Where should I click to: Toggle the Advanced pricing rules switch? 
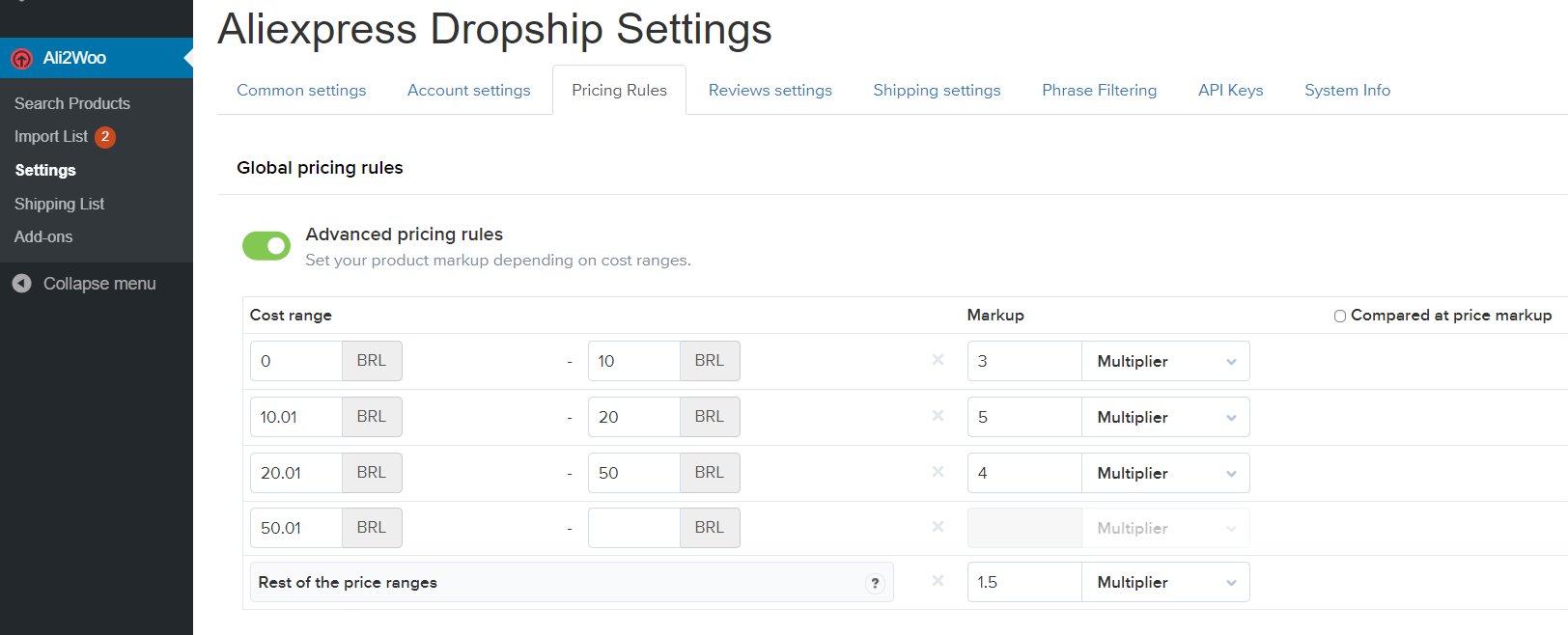(266, 246)
